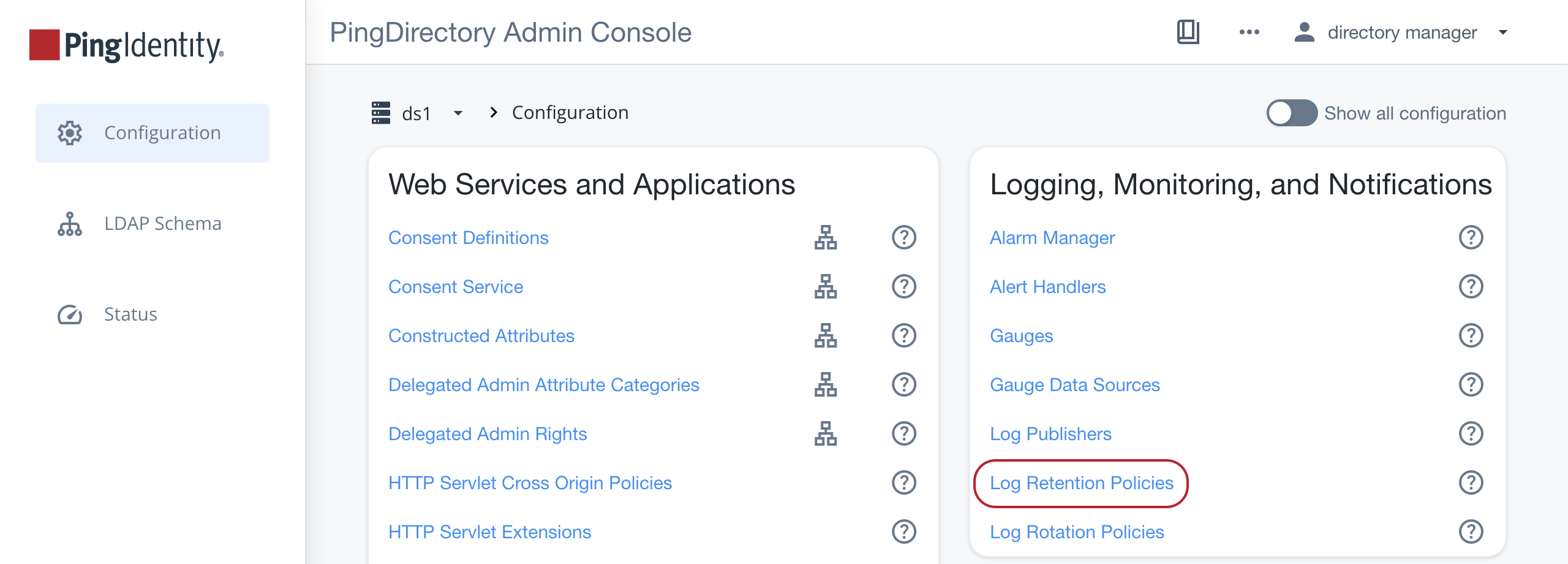Click the ellipsis menu icon in the header

pyautogui.click(x=1248, y=32)
